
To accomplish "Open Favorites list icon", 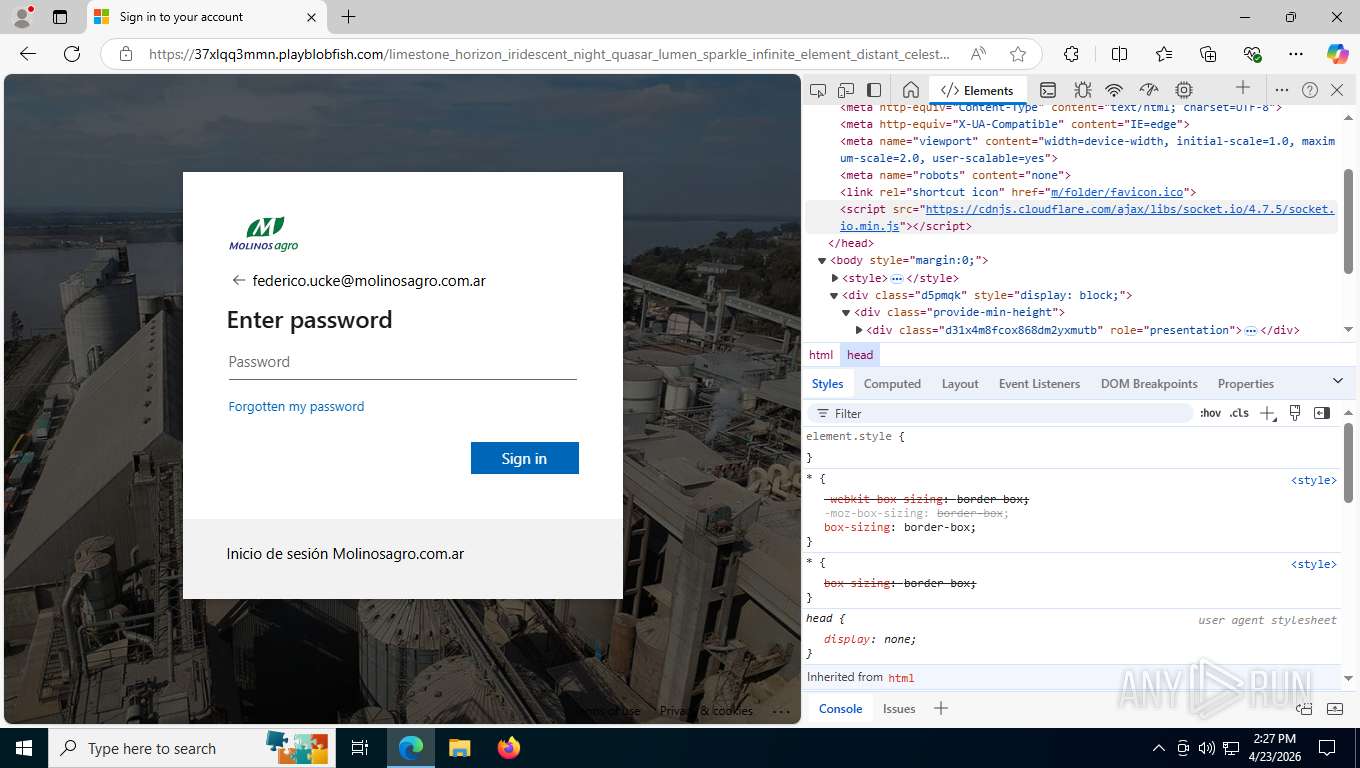I will [1164, 54].
